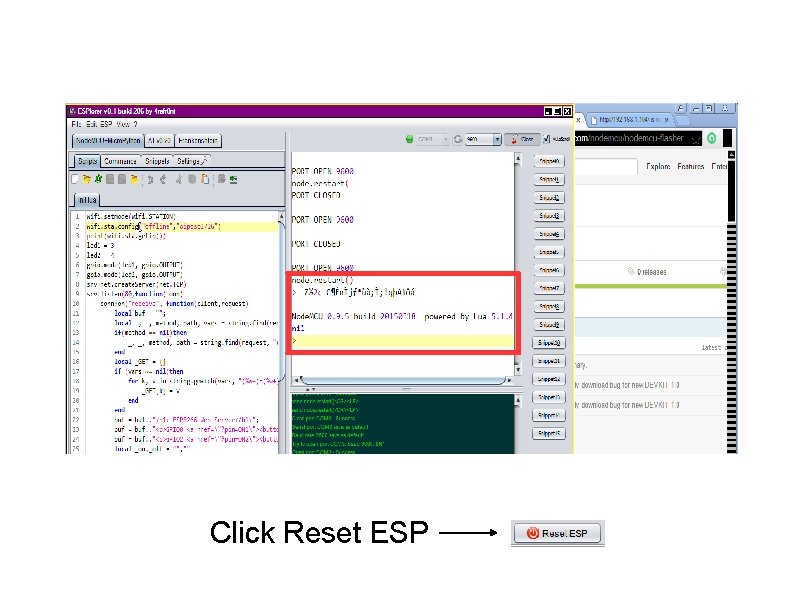Click the green extension icon in browser
Screen dimensions: 794x595
(711, 138)
